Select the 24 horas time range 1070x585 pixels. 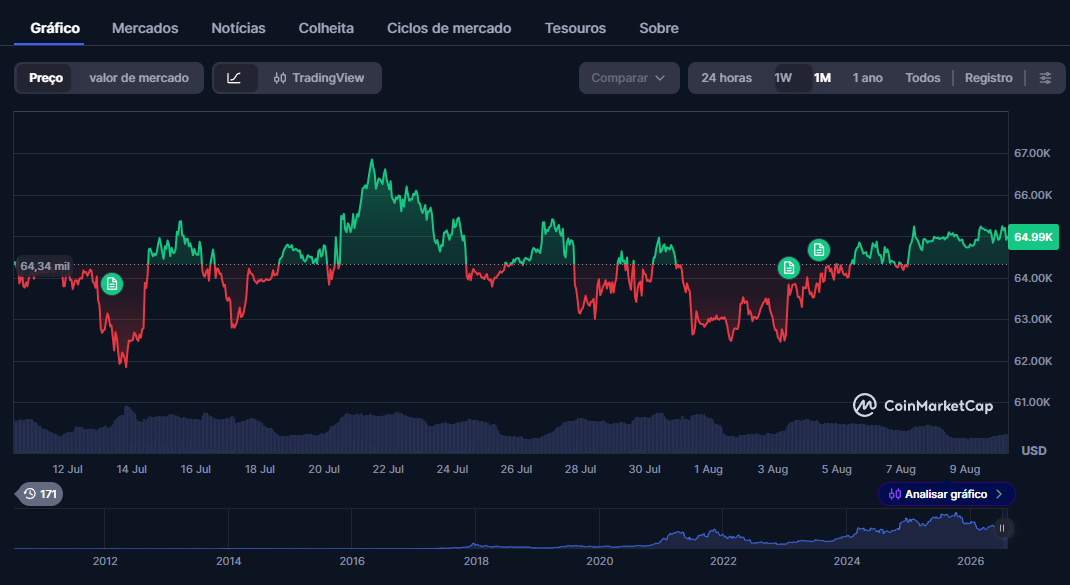(727, 78)
